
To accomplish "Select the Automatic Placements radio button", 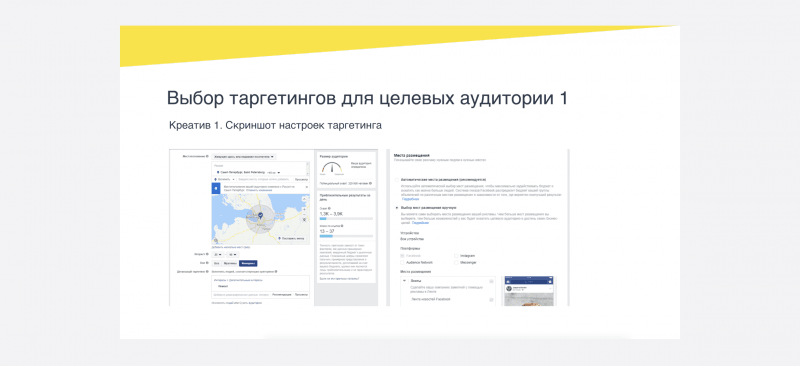I will (x=396, y=180).
